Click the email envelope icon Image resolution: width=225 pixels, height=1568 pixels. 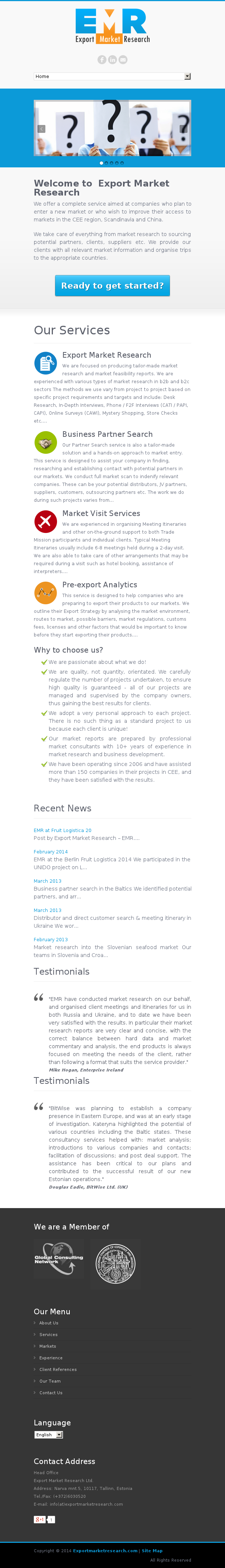click(x=123, y=60)
